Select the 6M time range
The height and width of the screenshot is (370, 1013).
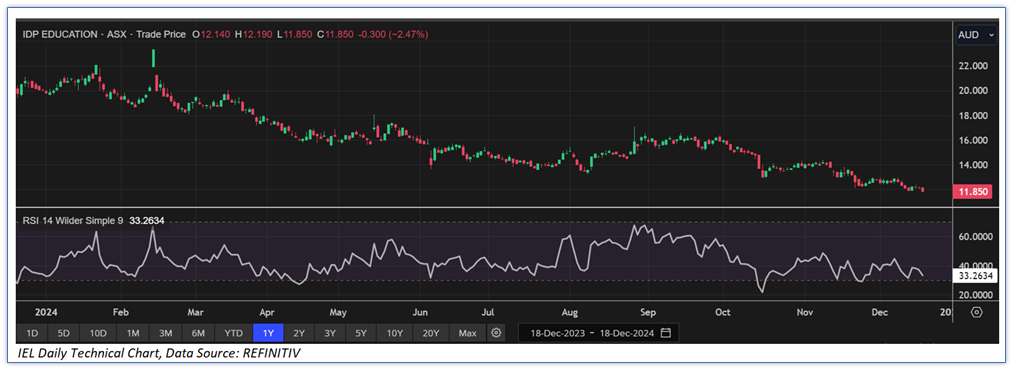coord(198,333)
